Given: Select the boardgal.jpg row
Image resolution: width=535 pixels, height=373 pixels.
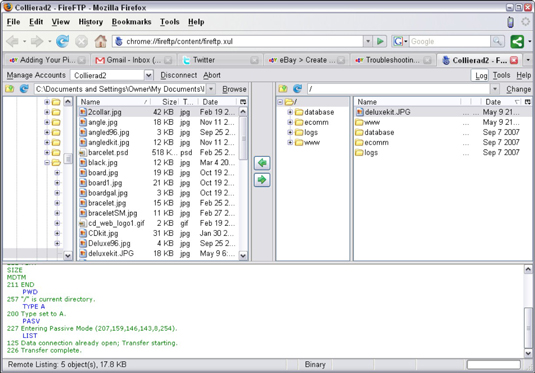Looking at the screenshot, I should (158, 193).
